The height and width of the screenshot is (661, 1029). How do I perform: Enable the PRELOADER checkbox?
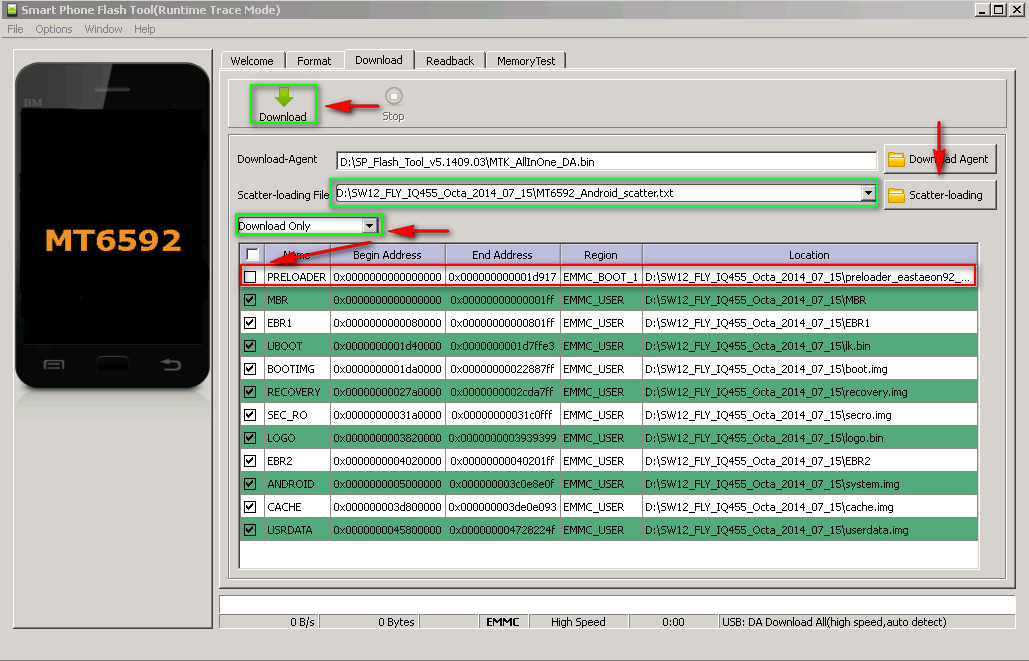(x=250, y=277)
